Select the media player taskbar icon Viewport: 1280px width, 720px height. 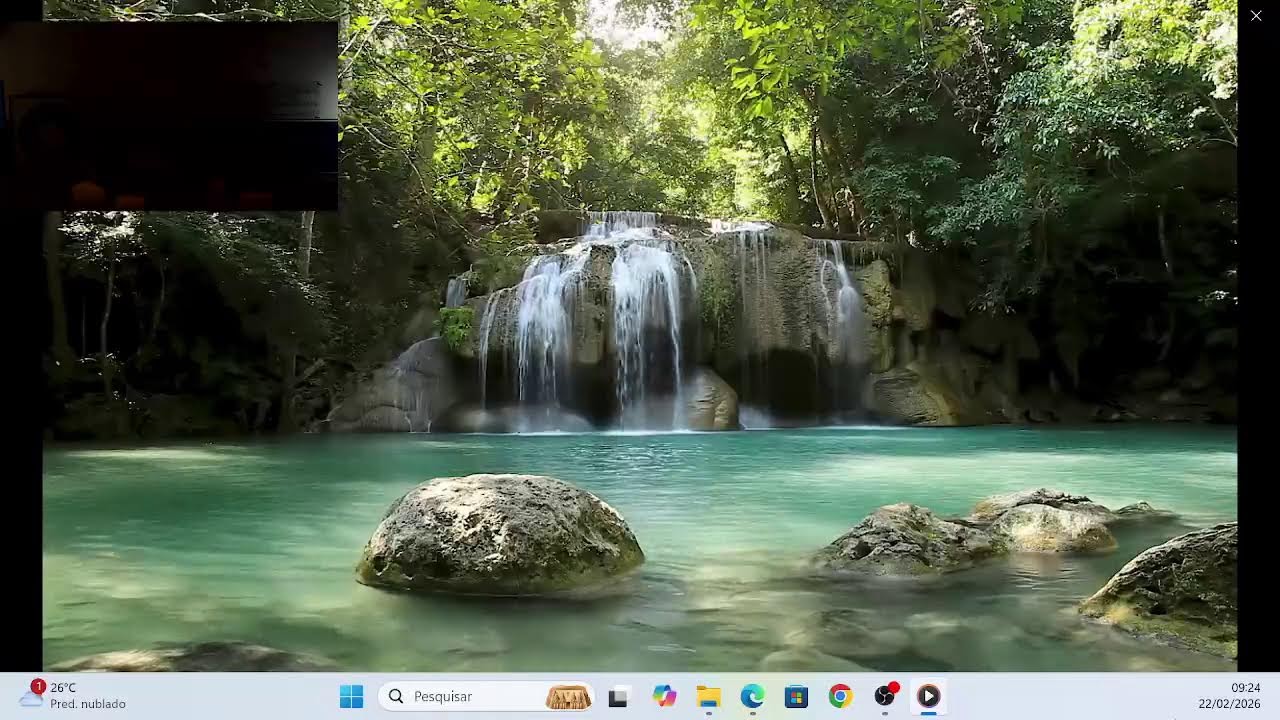point(928,696)
